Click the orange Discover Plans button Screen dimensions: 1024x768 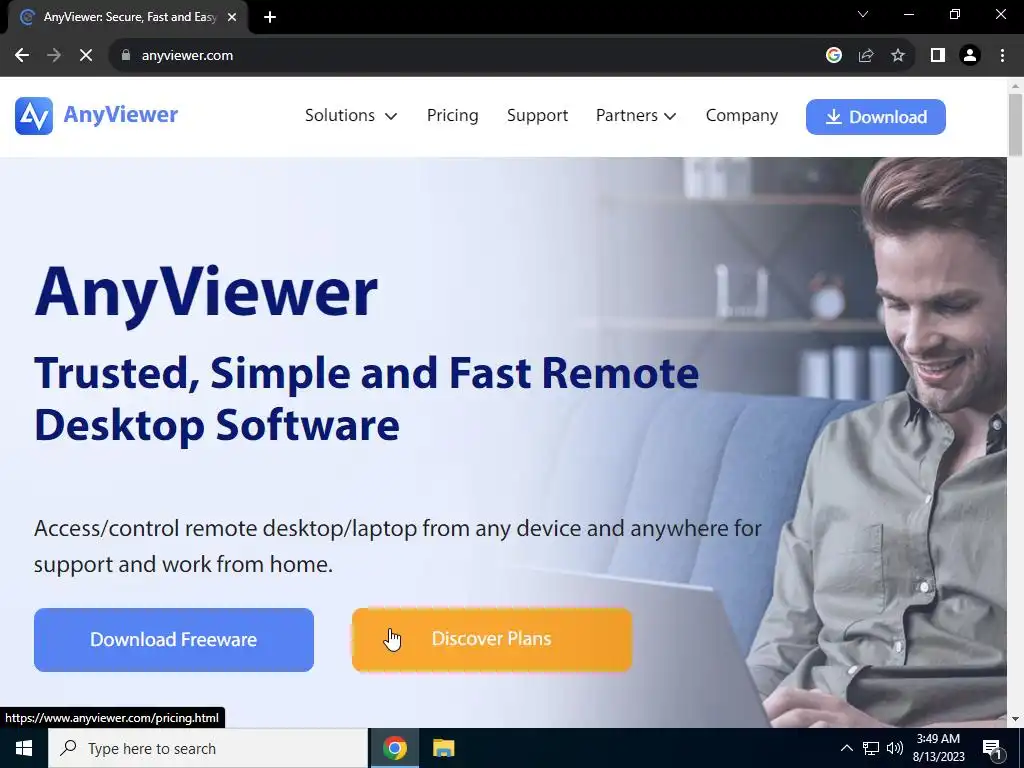pos(492,639)
